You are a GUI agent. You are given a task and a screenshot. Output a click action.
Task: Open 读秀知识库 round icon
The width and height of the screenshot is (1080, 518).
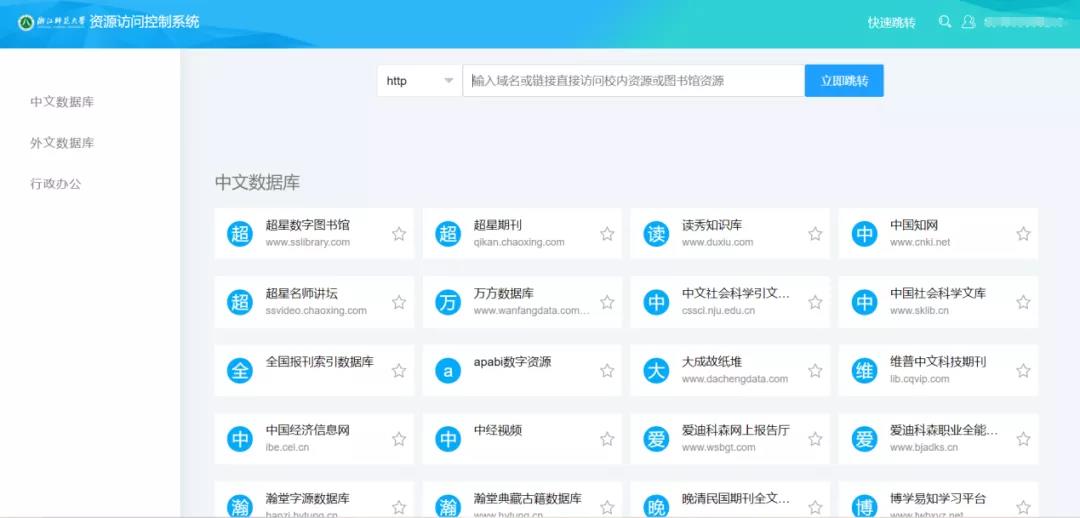pos(656,234)
